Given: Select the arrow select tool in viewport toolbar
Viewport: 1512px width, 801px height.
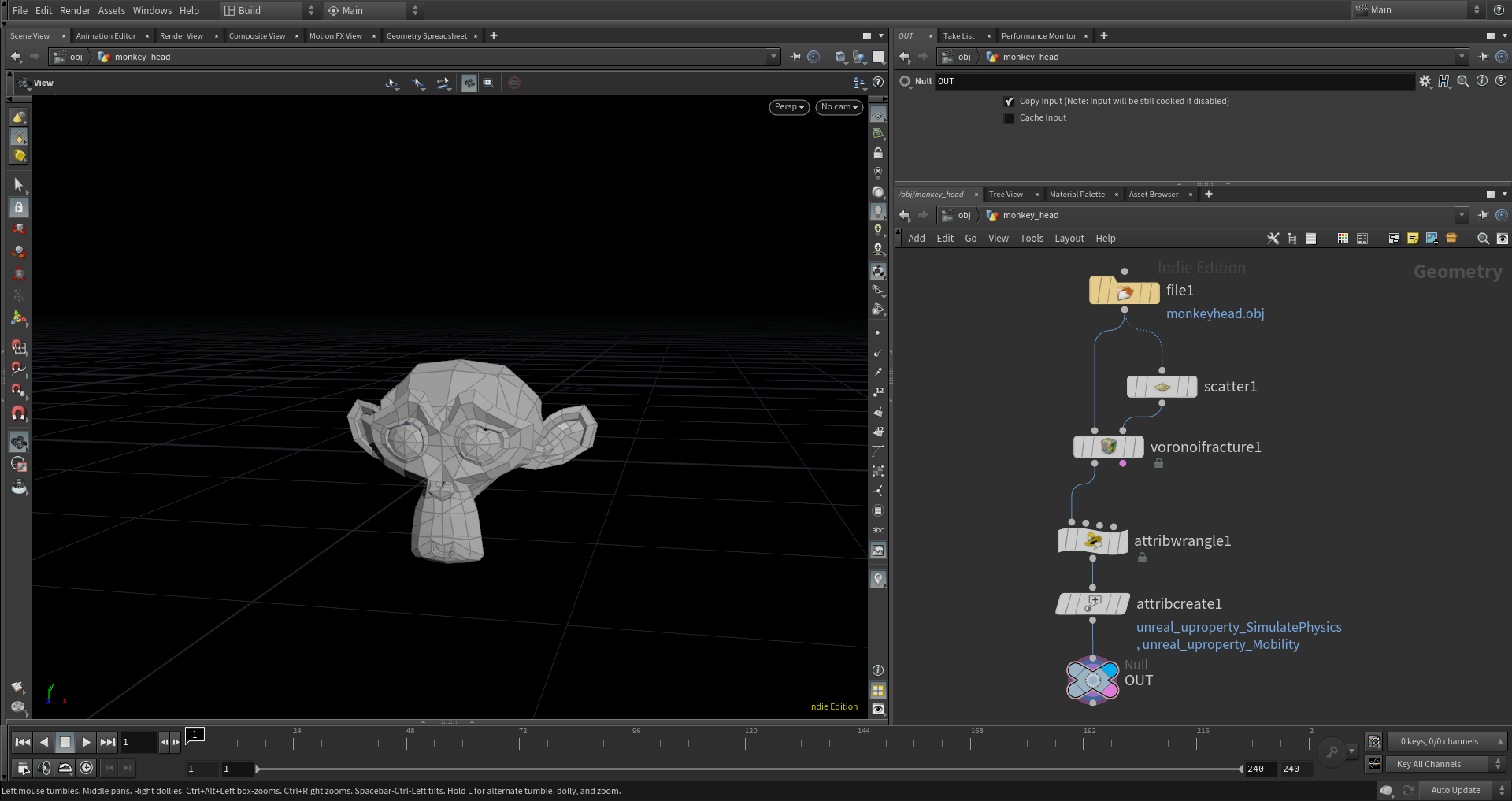Looking at the screenshot, I should (19, 185).
